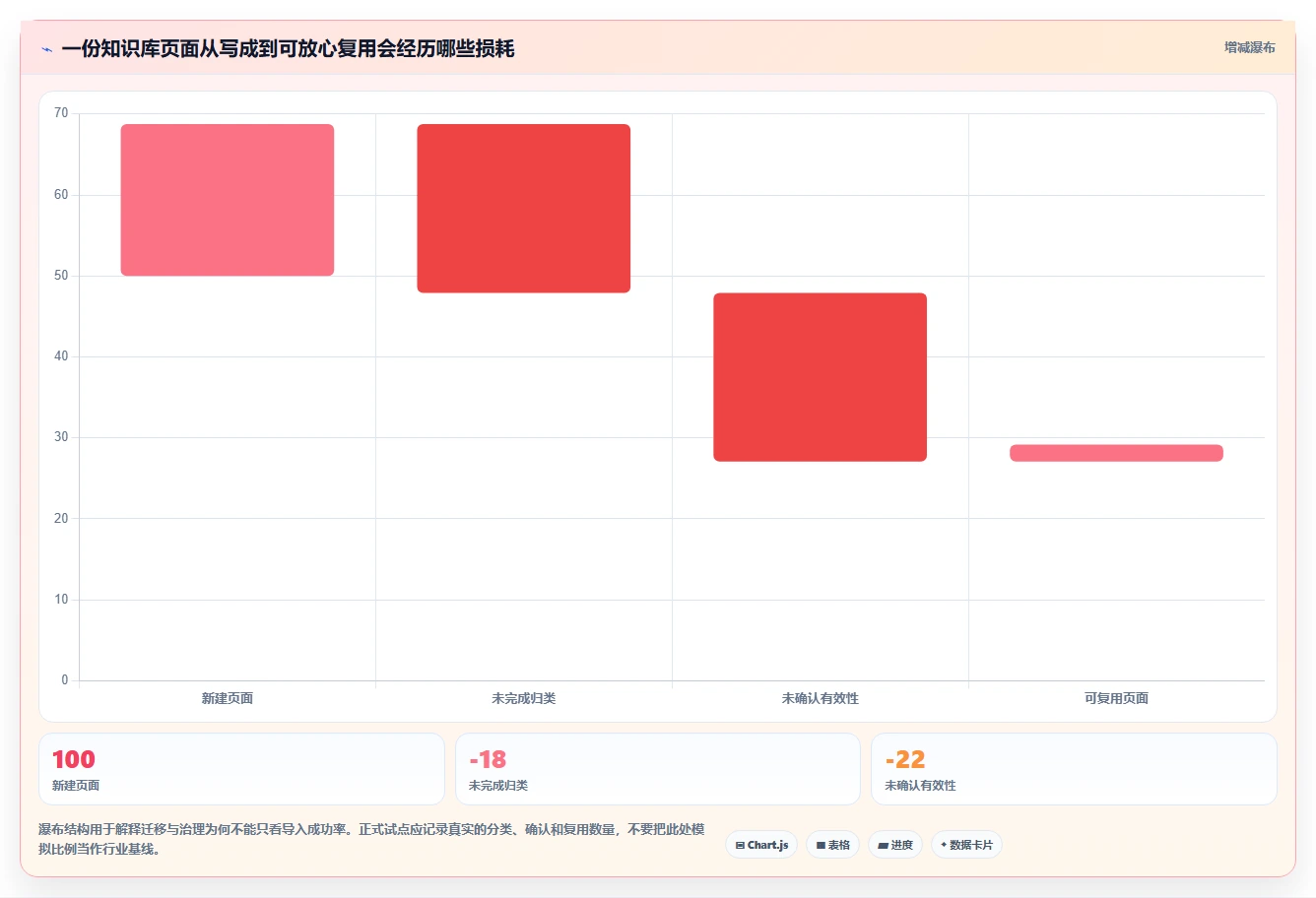Click the y-axis value 30
This screenshot has width=1316, height=898.
pos(61,437)
